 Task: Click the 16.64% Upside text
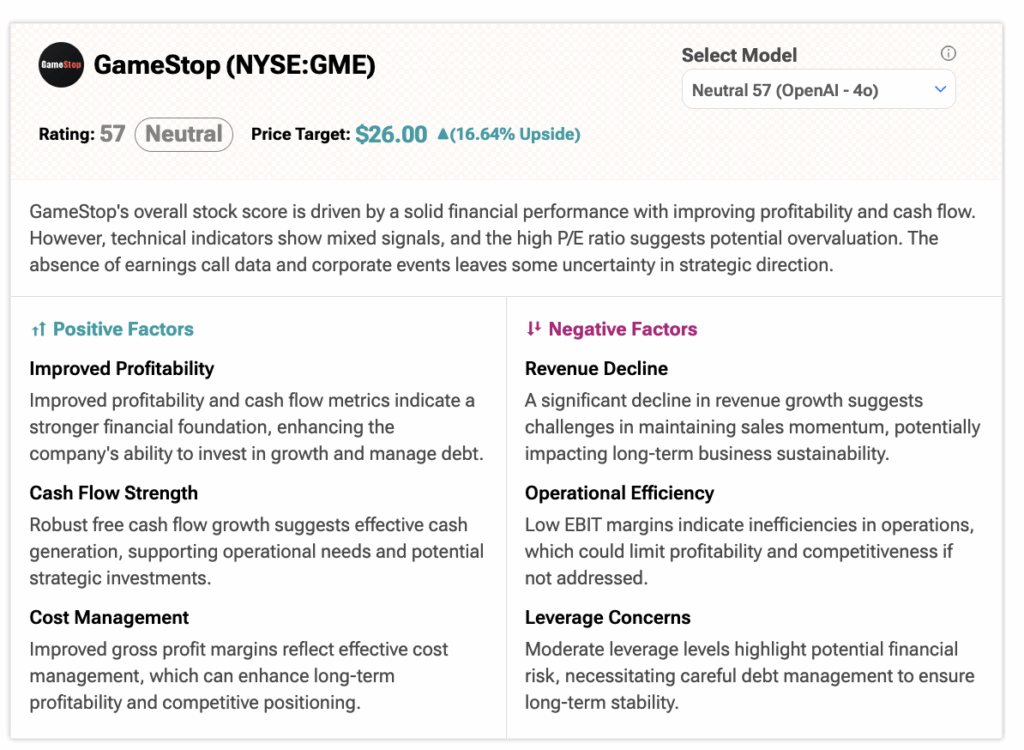point(515,134)
